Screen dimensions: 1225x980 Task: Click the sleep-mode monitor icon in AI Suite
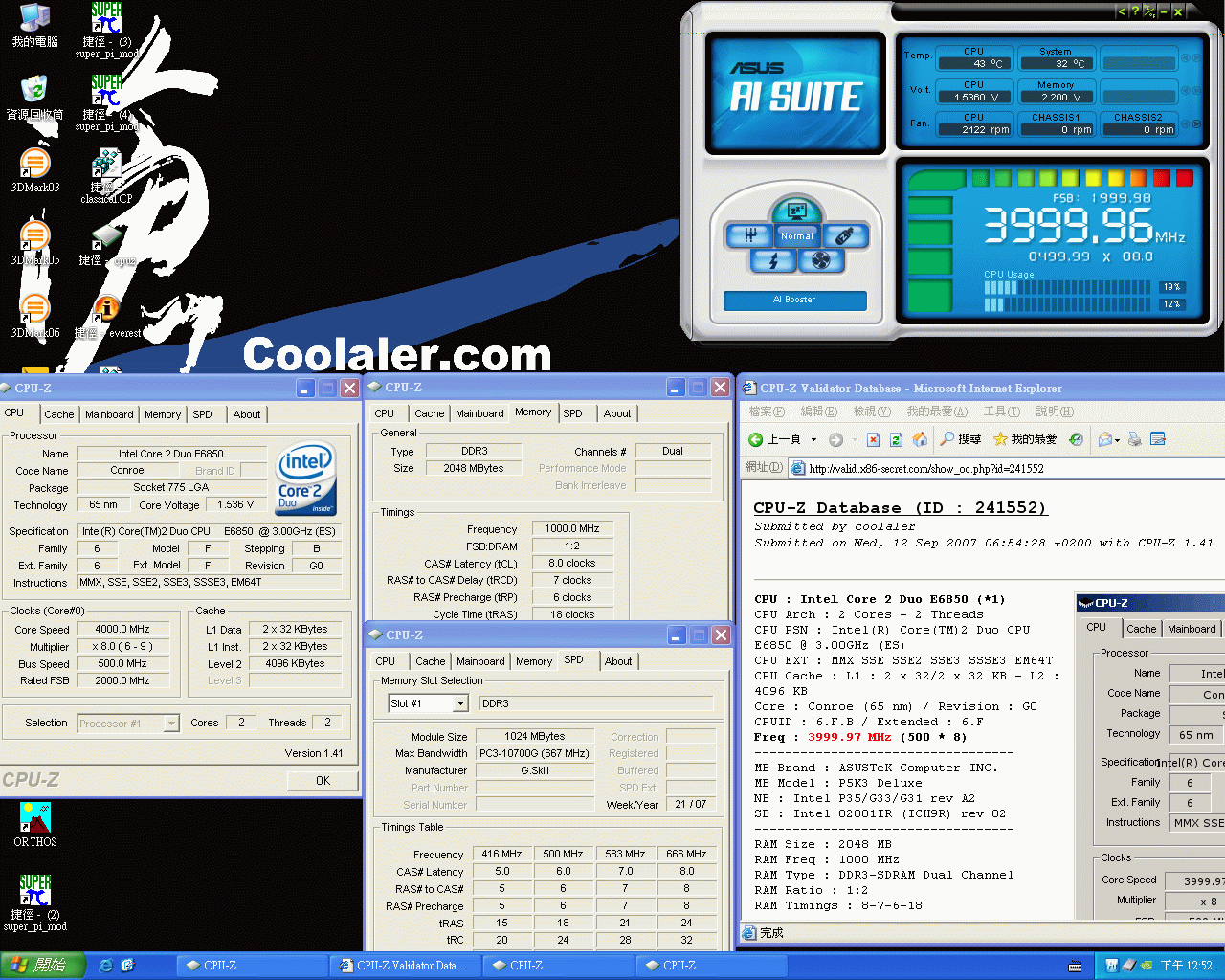pyautogui.click(x=795, y=212)
